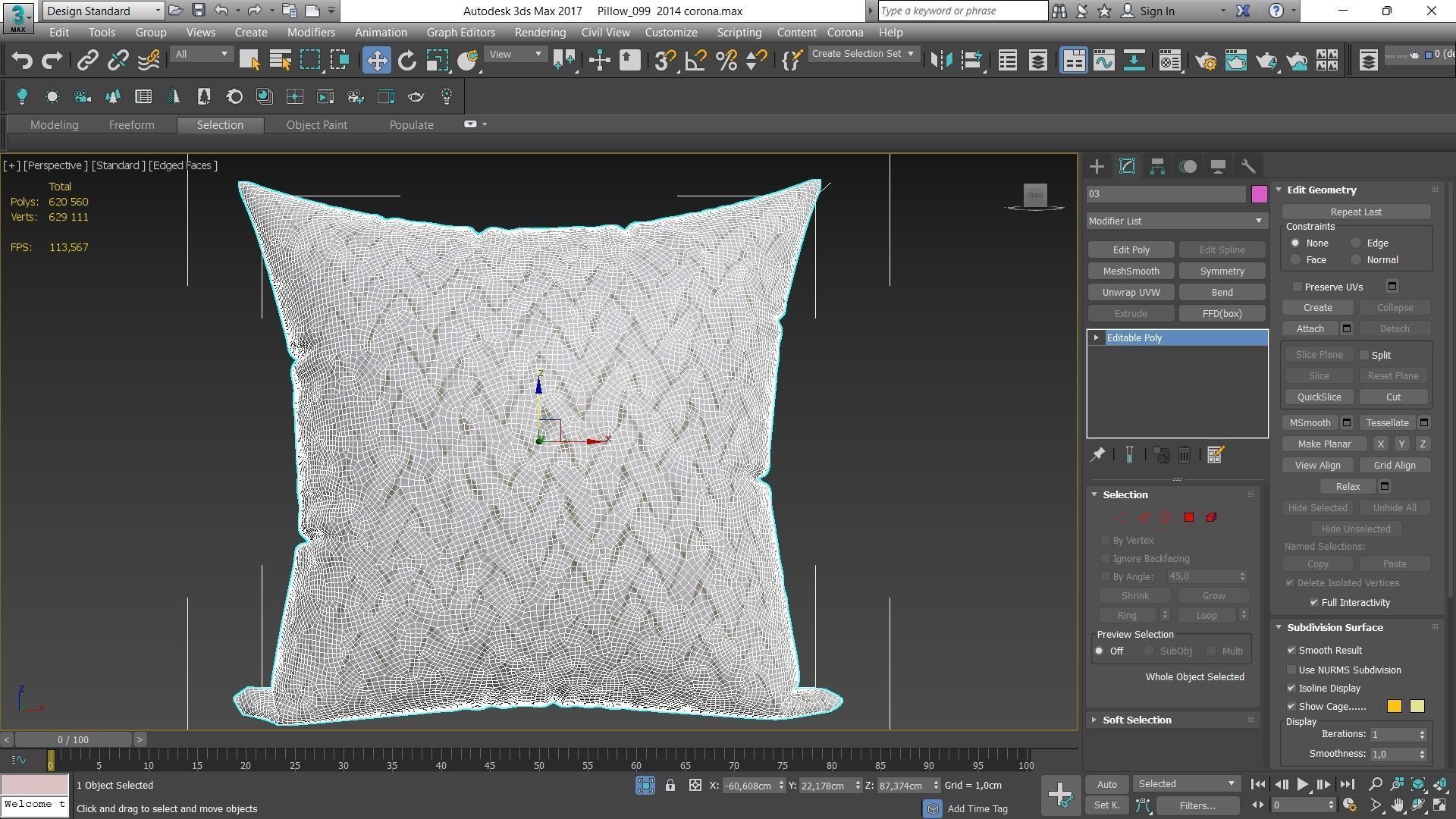This screenshot has width=1456, height=819.
Task: Click the Redo arrow icon
Action: point(52,61)
